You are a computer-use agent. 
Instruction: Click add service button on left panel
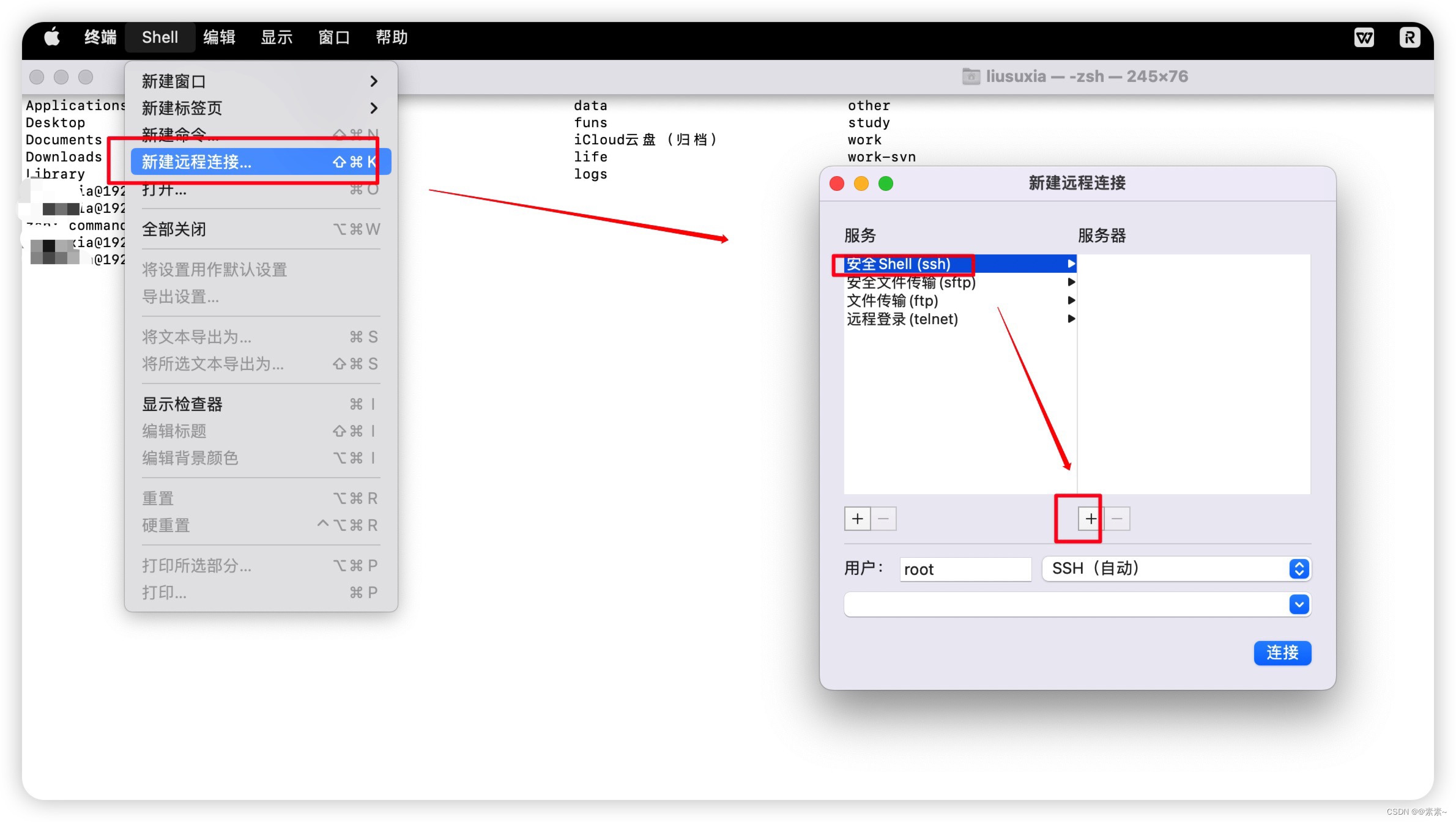(x=857, y=517)
